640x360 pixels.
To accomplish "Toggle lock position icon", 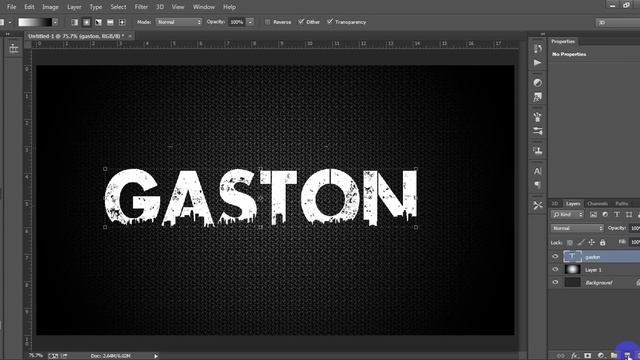I will point(591,242).
